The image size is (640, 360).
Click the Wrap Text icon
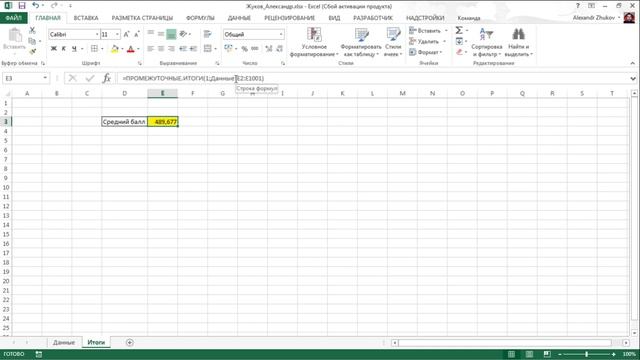(x=208, y=34)
